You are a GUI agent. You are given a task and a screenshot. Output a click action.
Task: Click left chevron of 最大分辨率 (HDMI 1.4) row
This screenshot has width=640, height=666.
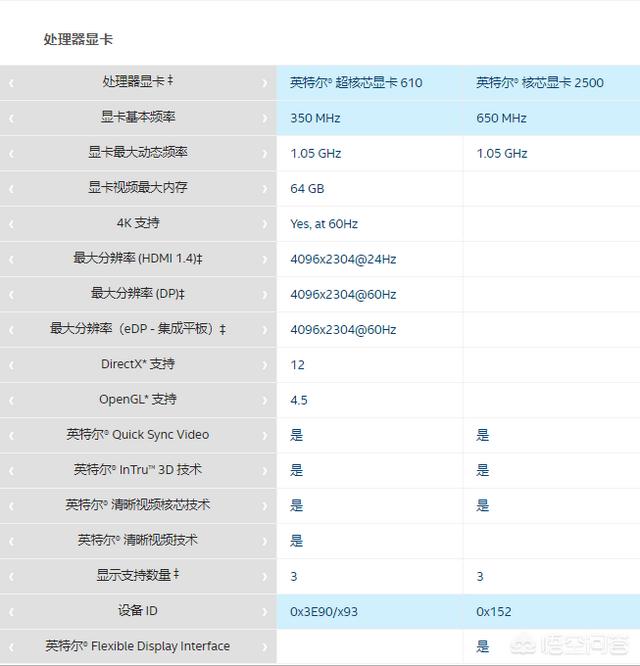coord(11,260)
